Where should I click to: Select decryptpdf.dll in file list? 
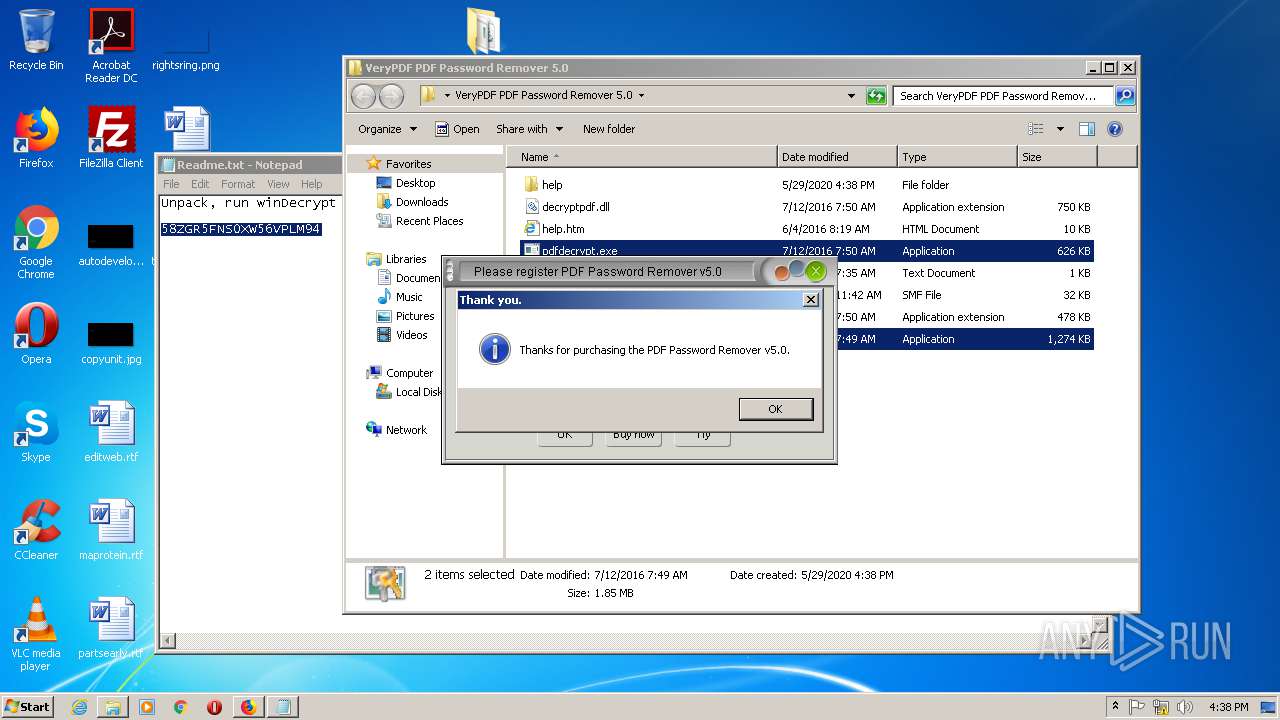[x=807, y=207]
